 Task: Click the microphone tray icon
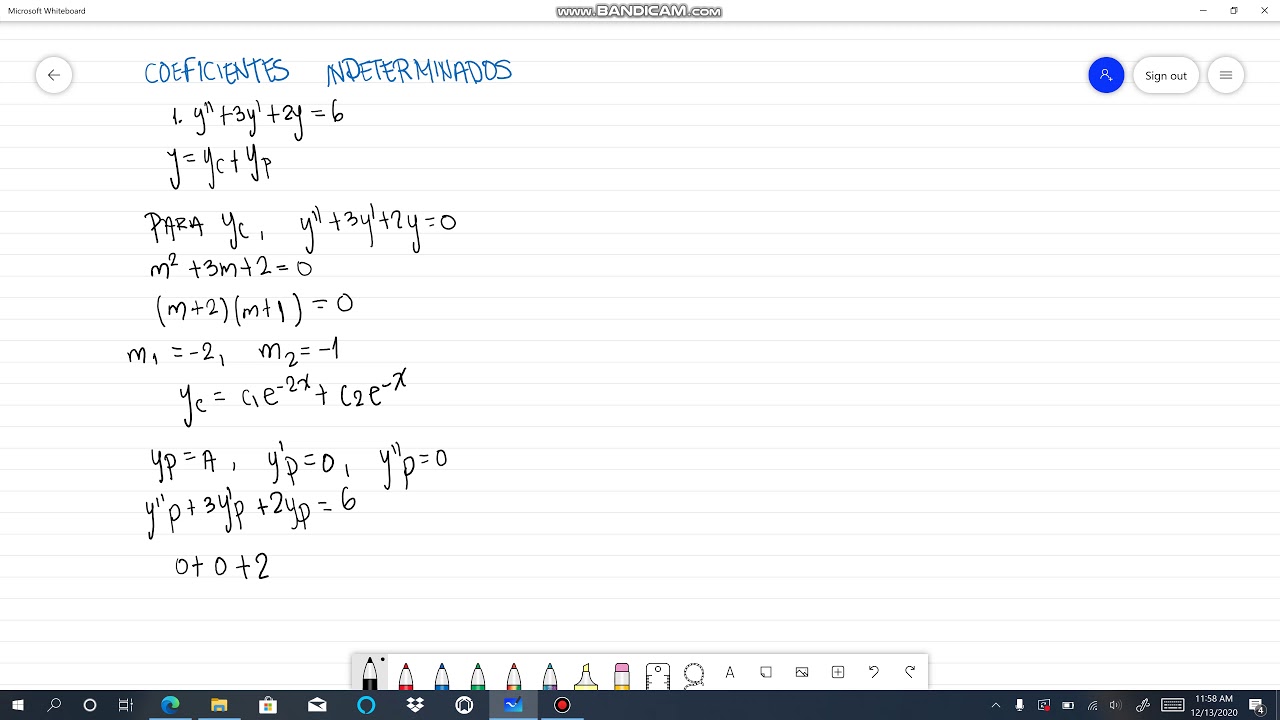(x=1019, y=705)
